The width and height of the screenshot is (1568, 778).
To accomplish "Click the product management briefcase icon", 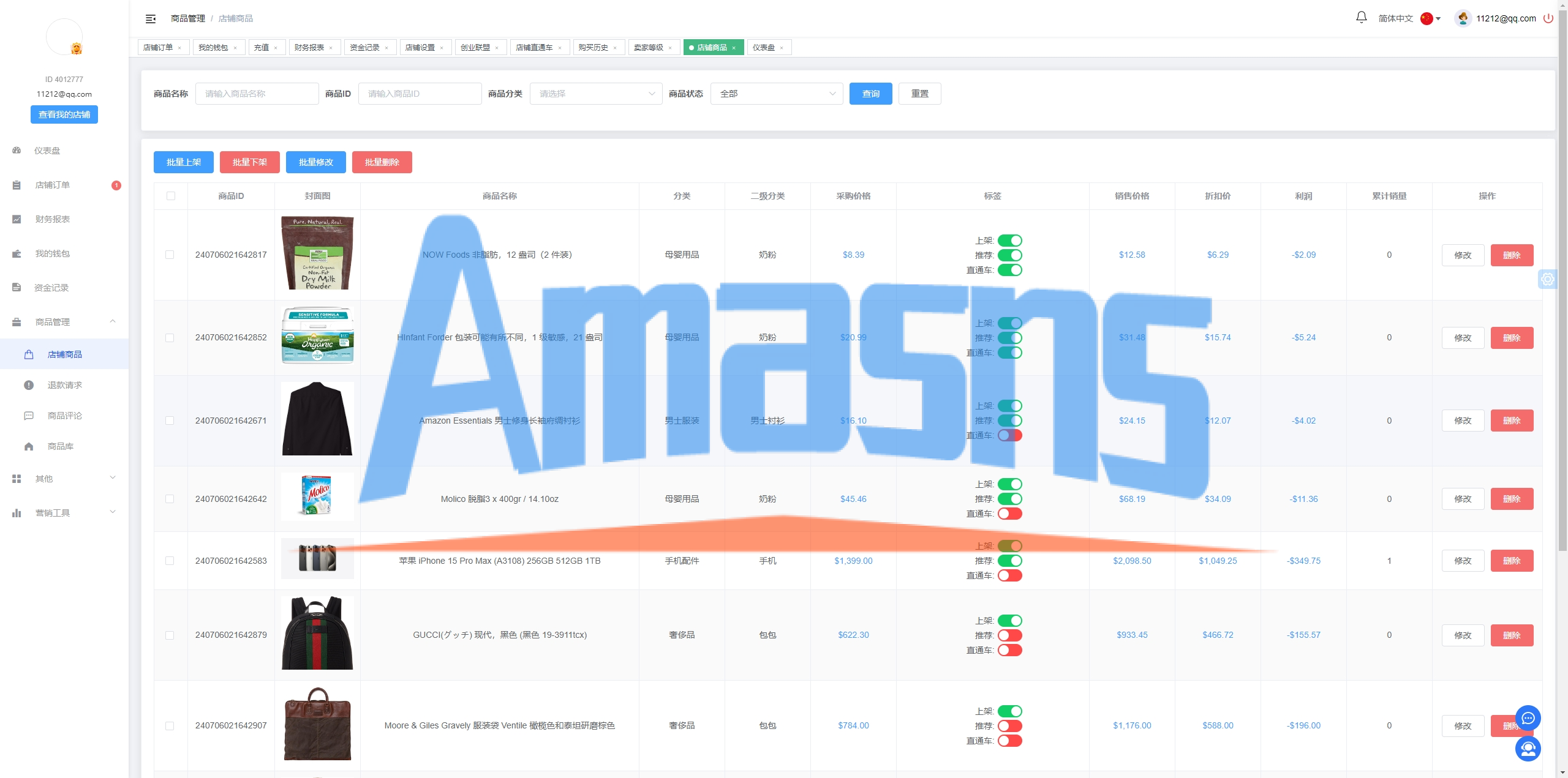I will [x=17, y=322].
